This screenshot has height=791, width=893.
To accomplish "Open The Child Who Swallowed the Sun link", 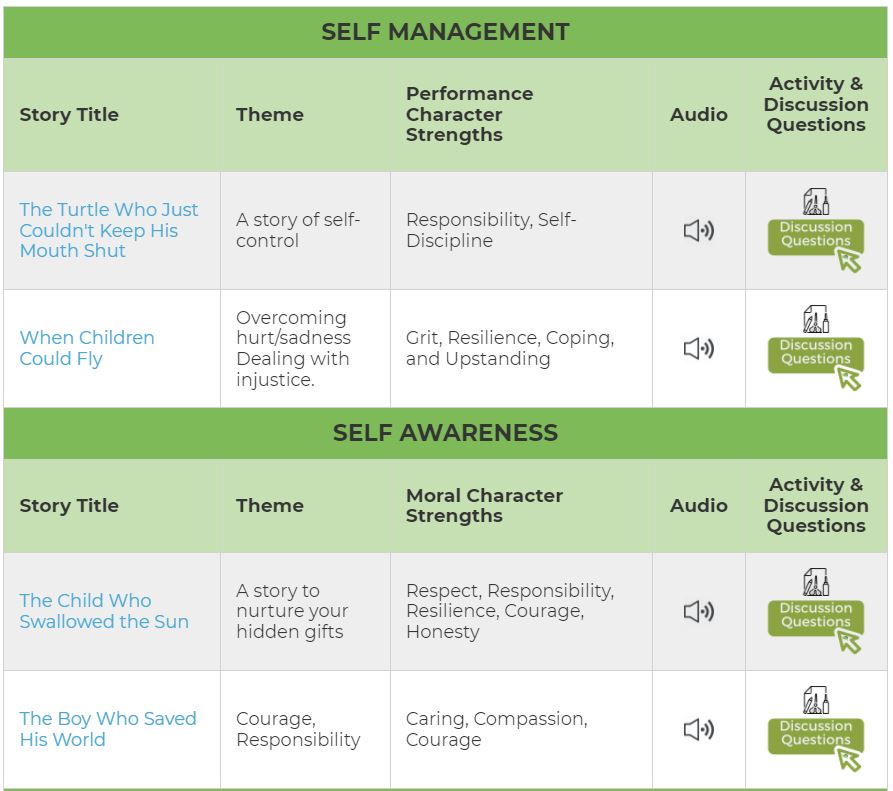I will (x=104, y=611).
